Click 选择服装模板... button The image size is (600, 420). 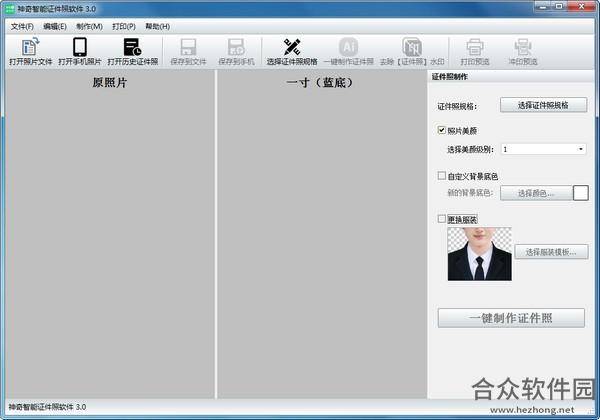(551, 252)
